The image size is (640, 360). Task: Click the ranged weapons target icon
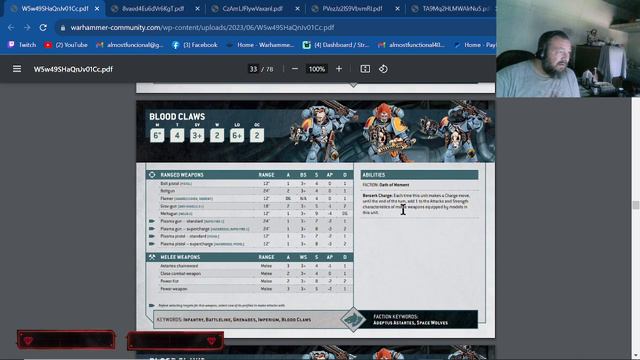click(152, 175)
